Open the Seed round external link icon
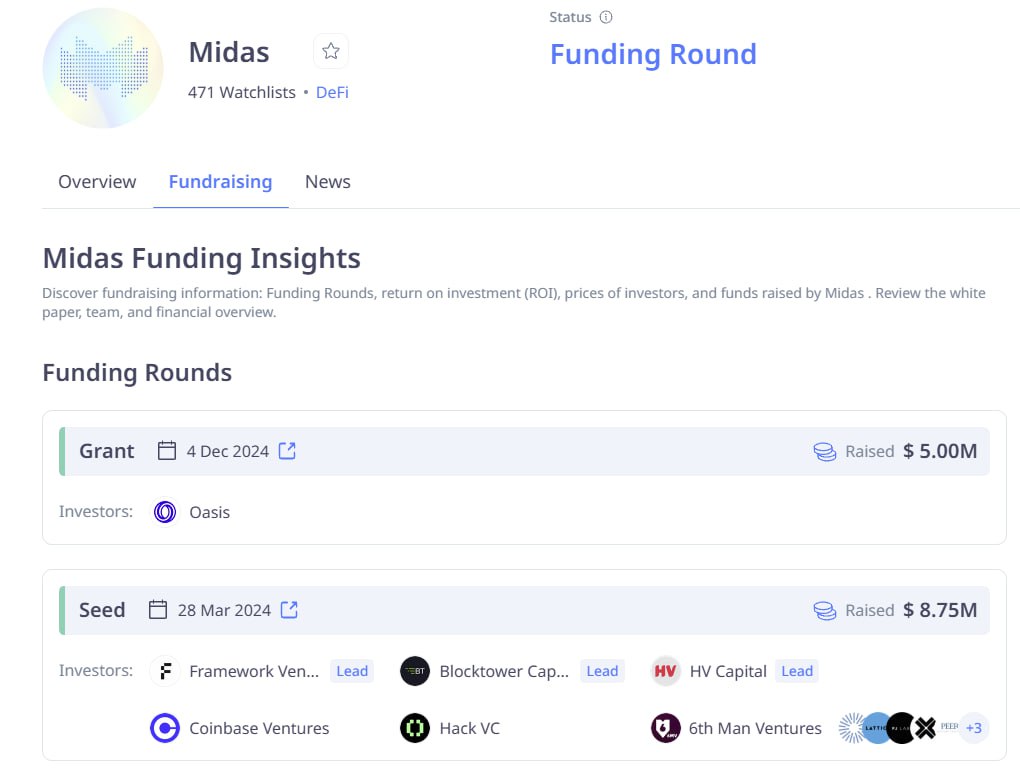The image size is (1020, 771). [289, 610]
